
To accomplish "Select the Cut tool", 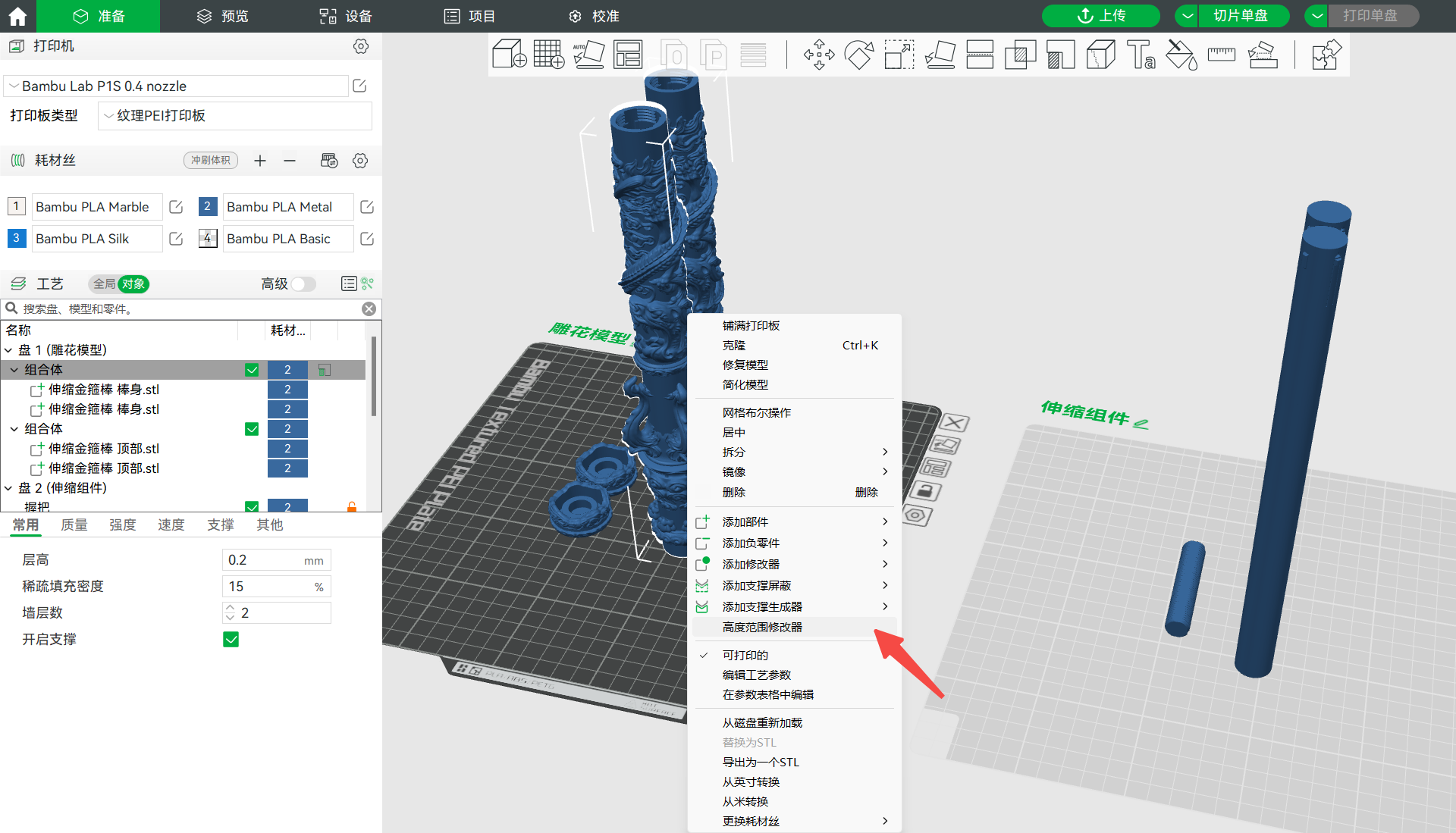I will tap(980, 55).
